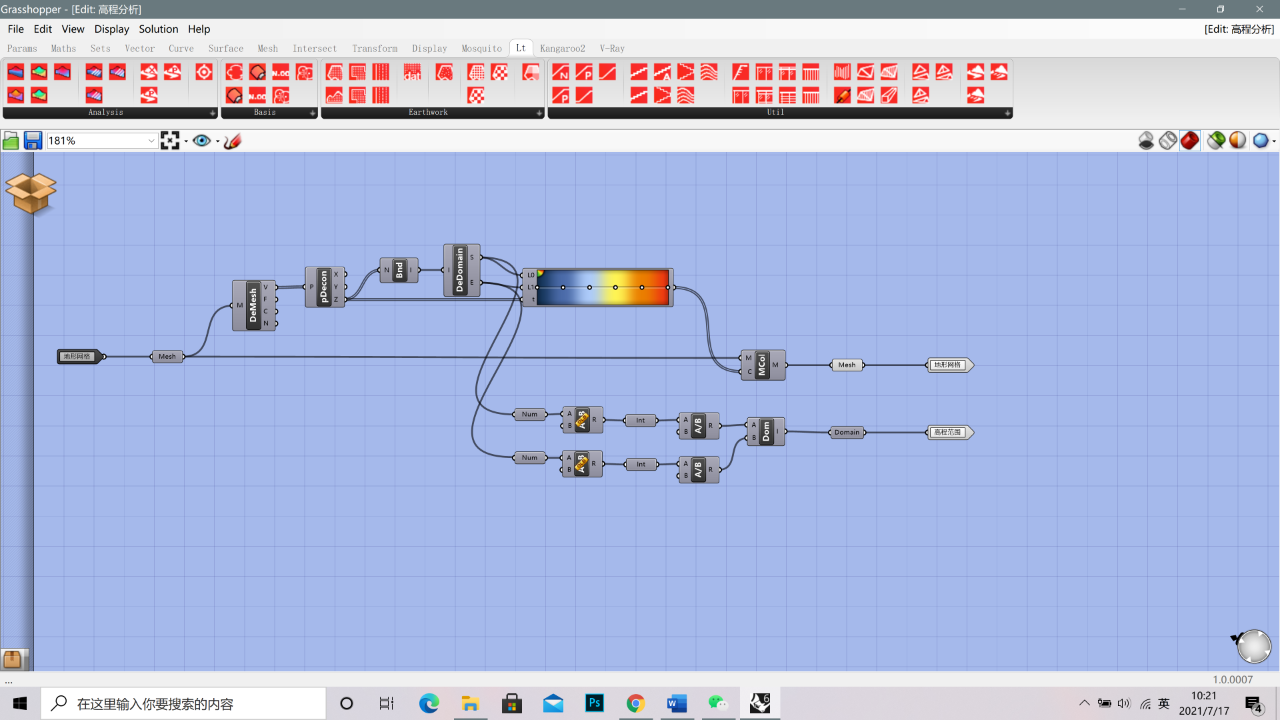
Task: Enable shaded preview red cylinder
Action: pyautogui.click(x=1189, y=141)
